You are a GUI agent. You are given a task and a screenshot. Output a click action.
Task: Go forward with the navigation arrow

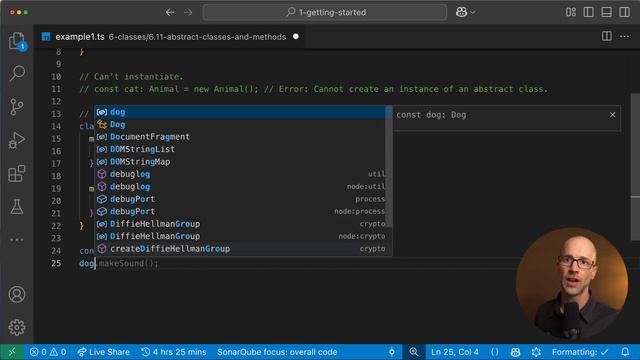(x=188, y=12)
